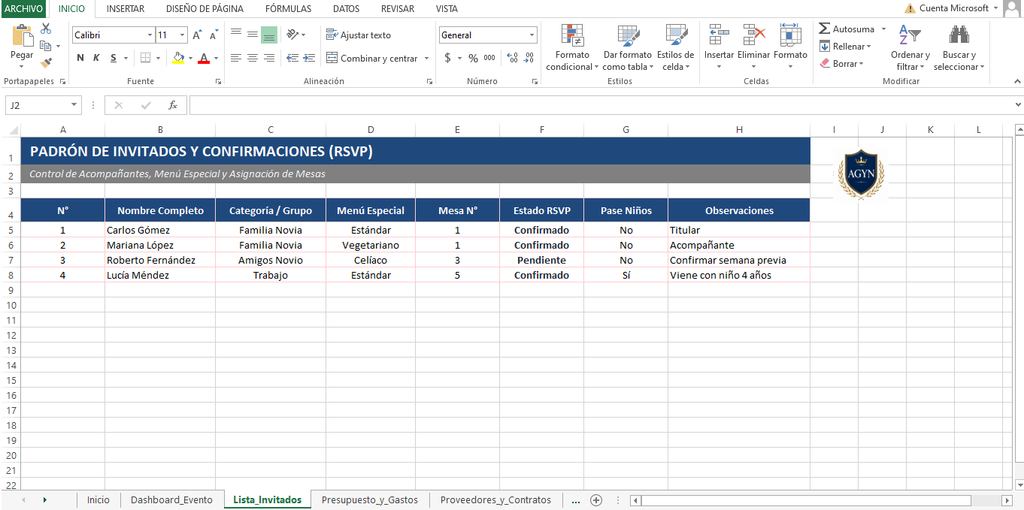Open Buscar y seleccionar binoculars
The height and width of the screenshot is (510, 1024).
(x=959, y=48)
